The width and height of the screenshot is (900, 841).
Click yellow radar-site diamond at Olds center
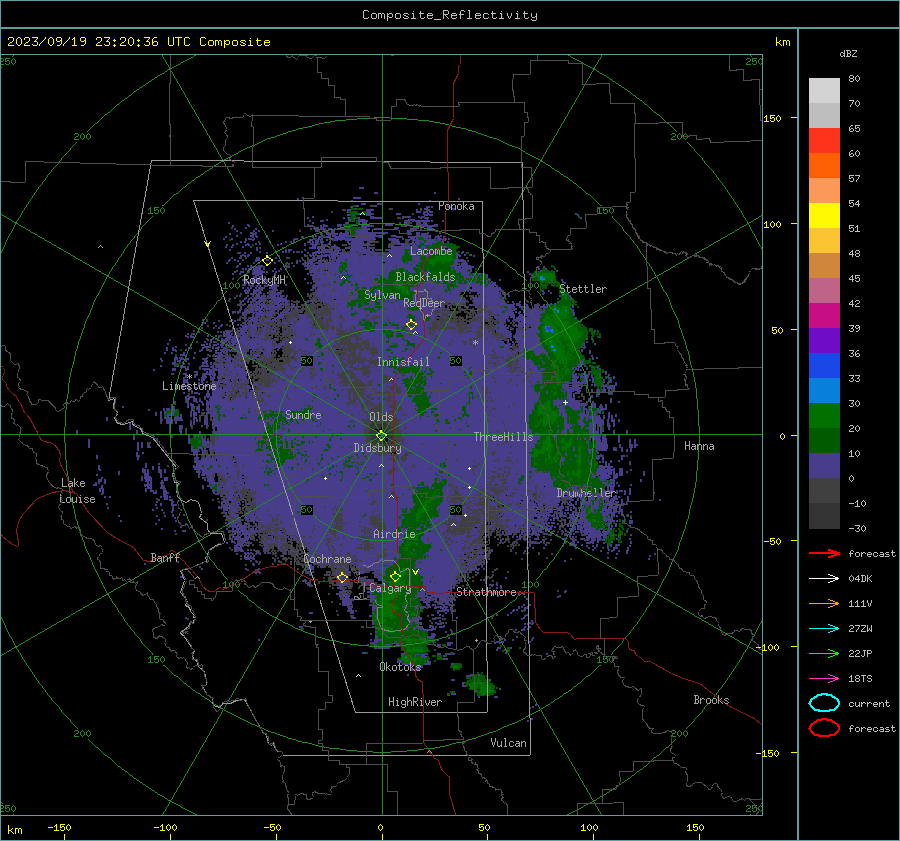381,436
